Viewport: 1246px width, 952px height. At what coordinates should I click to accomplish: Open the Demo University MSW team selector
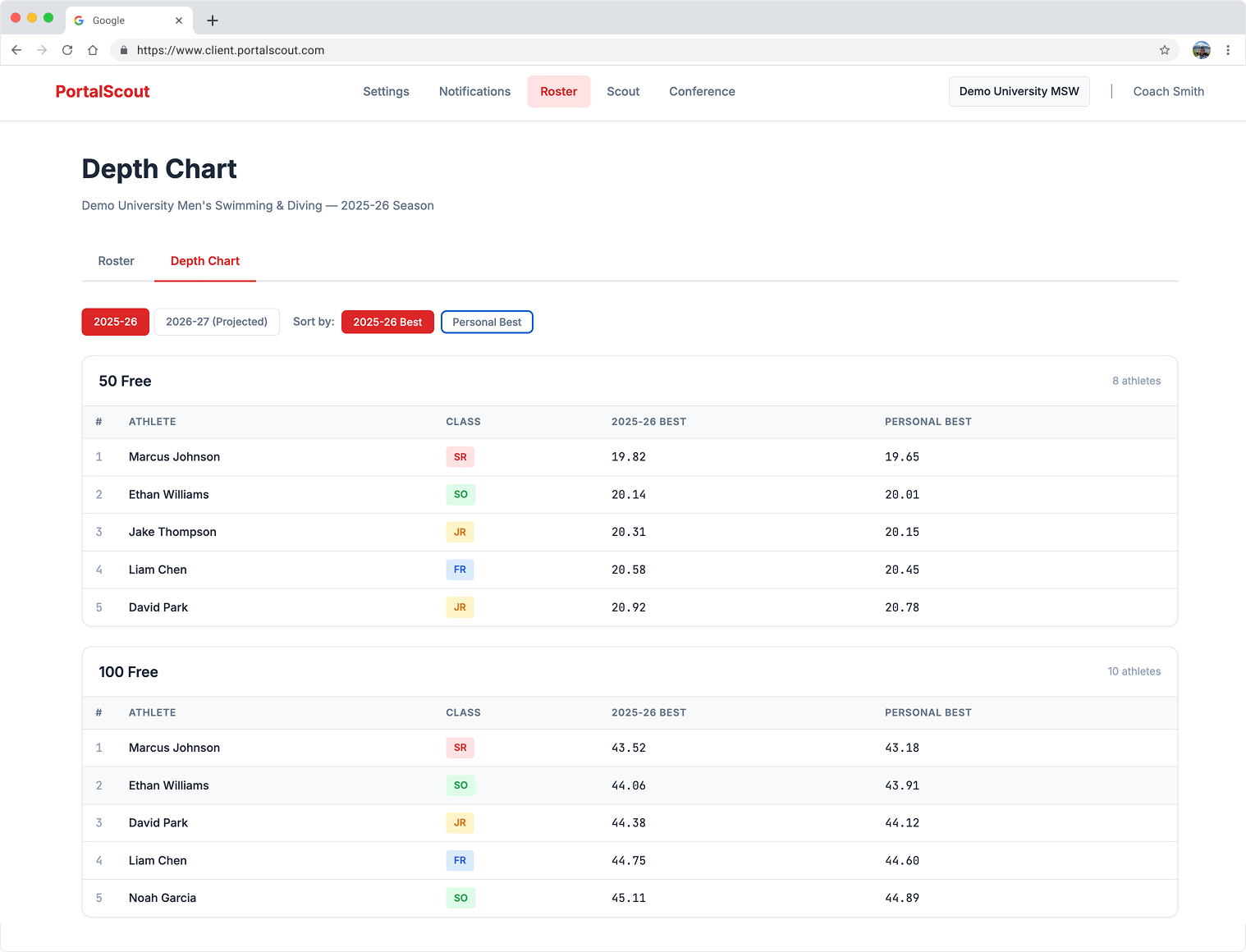[1019, 91]
